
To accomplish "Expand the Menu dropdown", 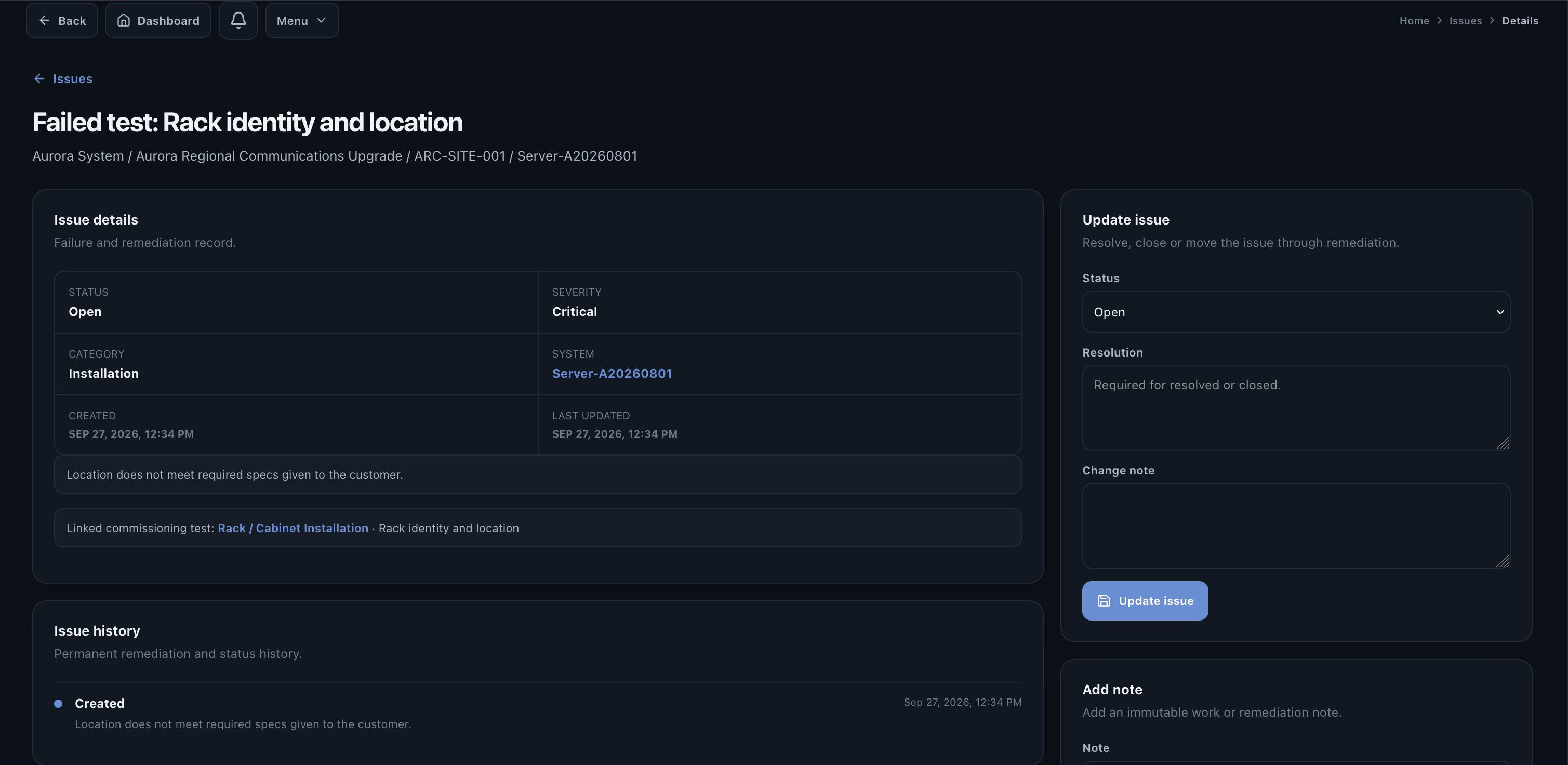I will pos(302,20).
